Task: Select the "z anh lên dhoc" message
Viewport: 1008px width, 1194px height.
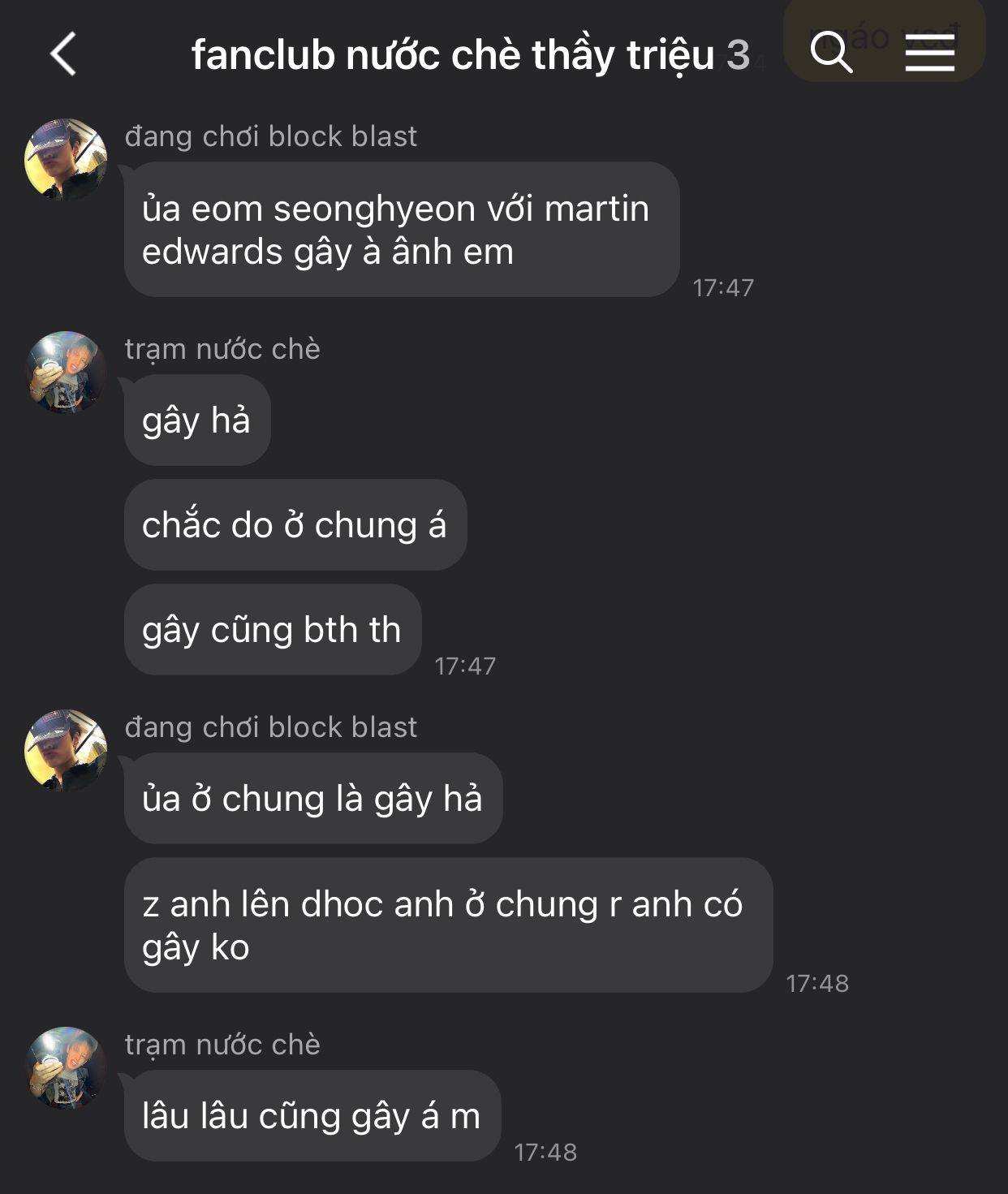Action: (448, 925)
